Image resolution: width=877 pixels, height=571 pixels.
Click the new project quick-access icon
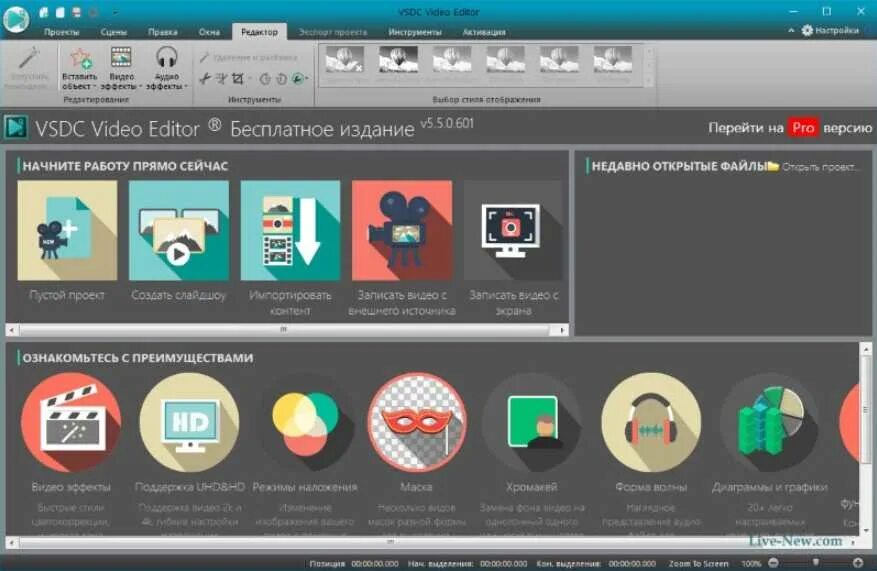[x=44, y=12]
